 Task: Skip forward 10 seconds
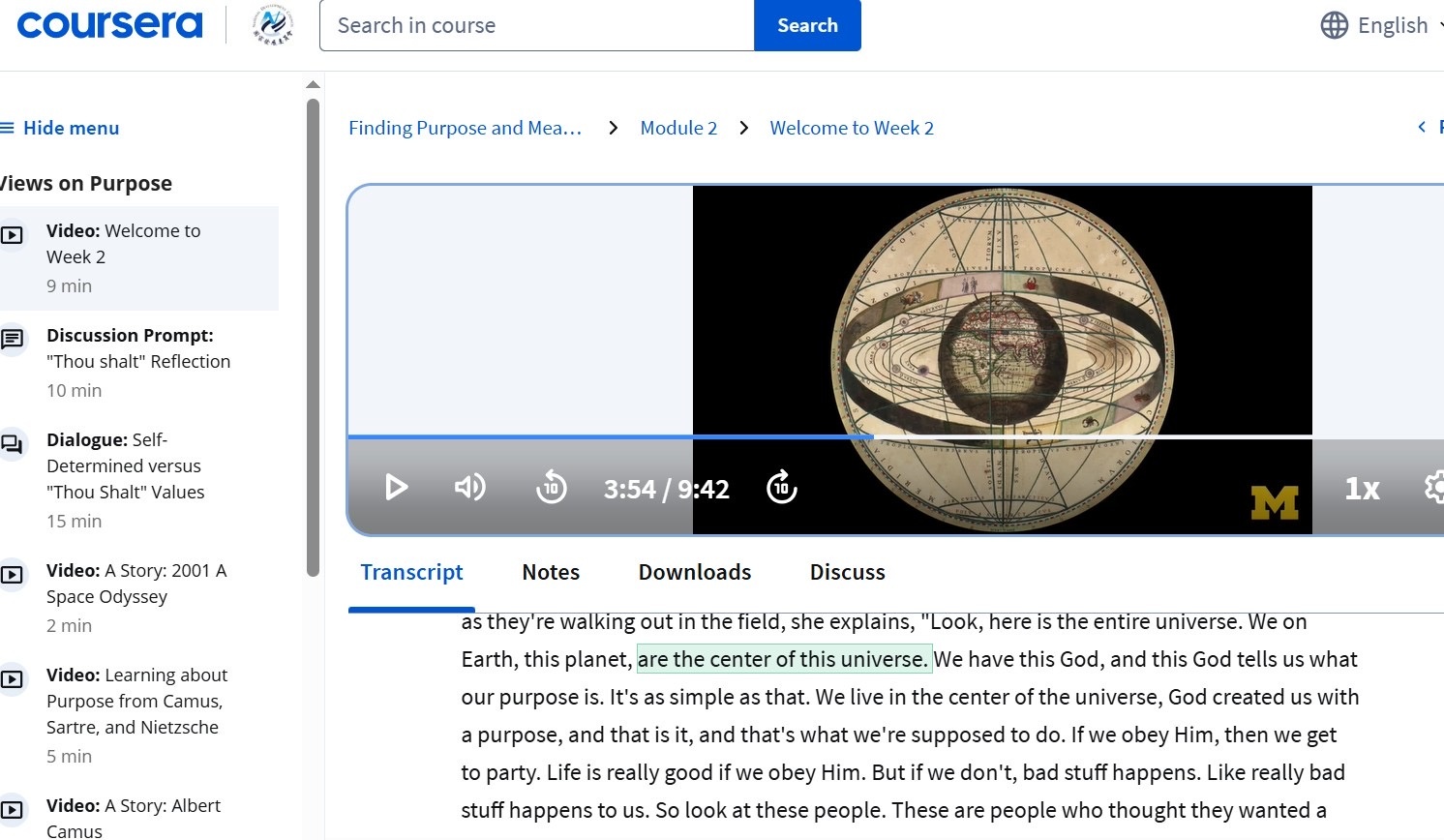point(781,488)
